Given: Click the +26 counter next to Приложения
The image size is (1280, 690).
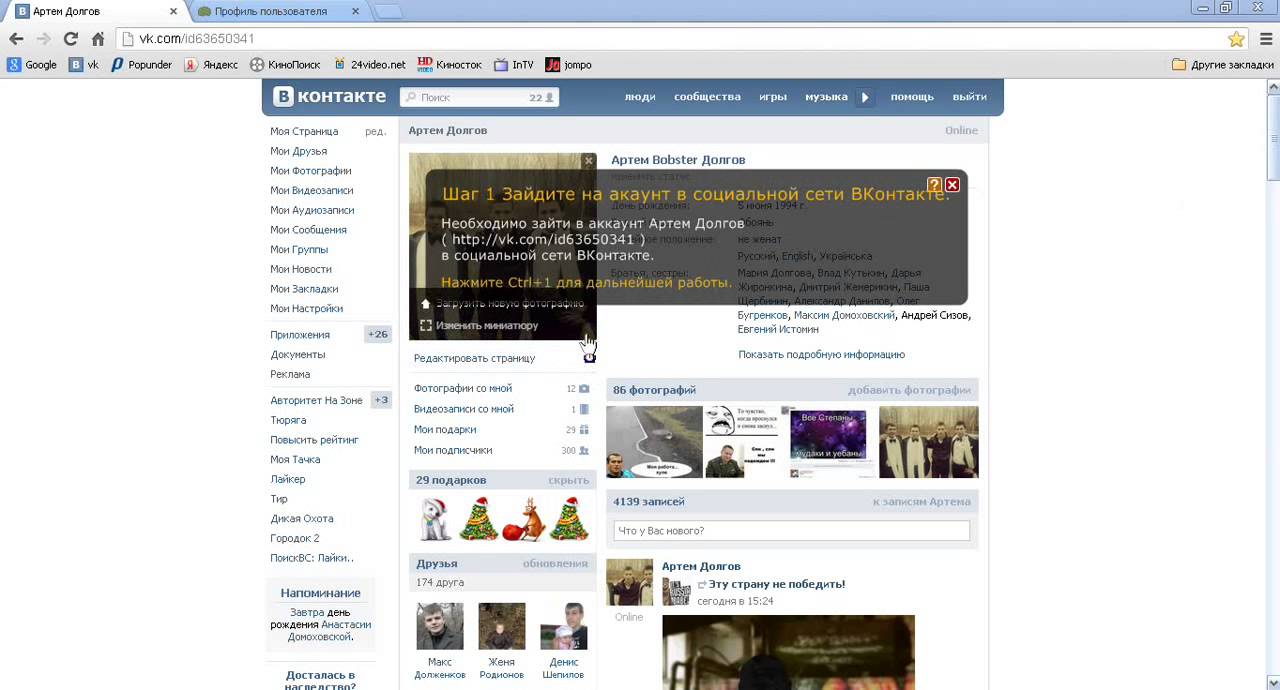Looking at the screenshot, I should (378, 335).
